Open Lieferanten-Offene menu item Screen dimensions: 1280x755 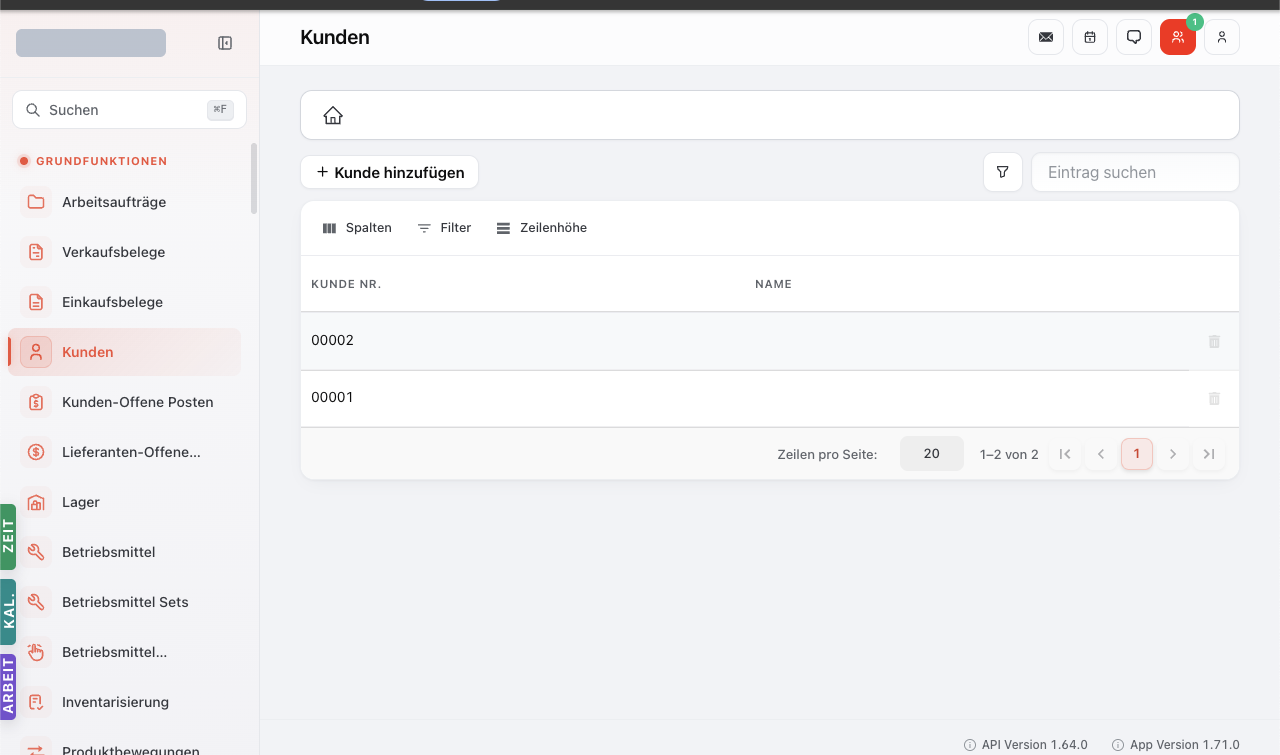click(x=125, y=452)
